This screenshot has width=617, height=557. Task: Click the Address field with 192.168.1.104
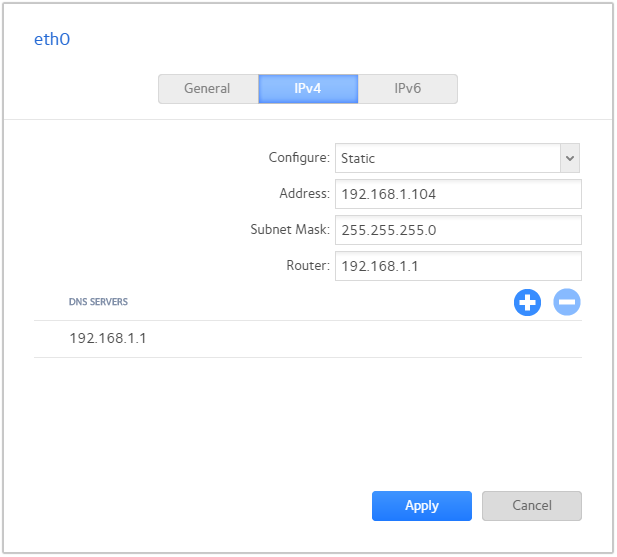click(x=458, y=194)
